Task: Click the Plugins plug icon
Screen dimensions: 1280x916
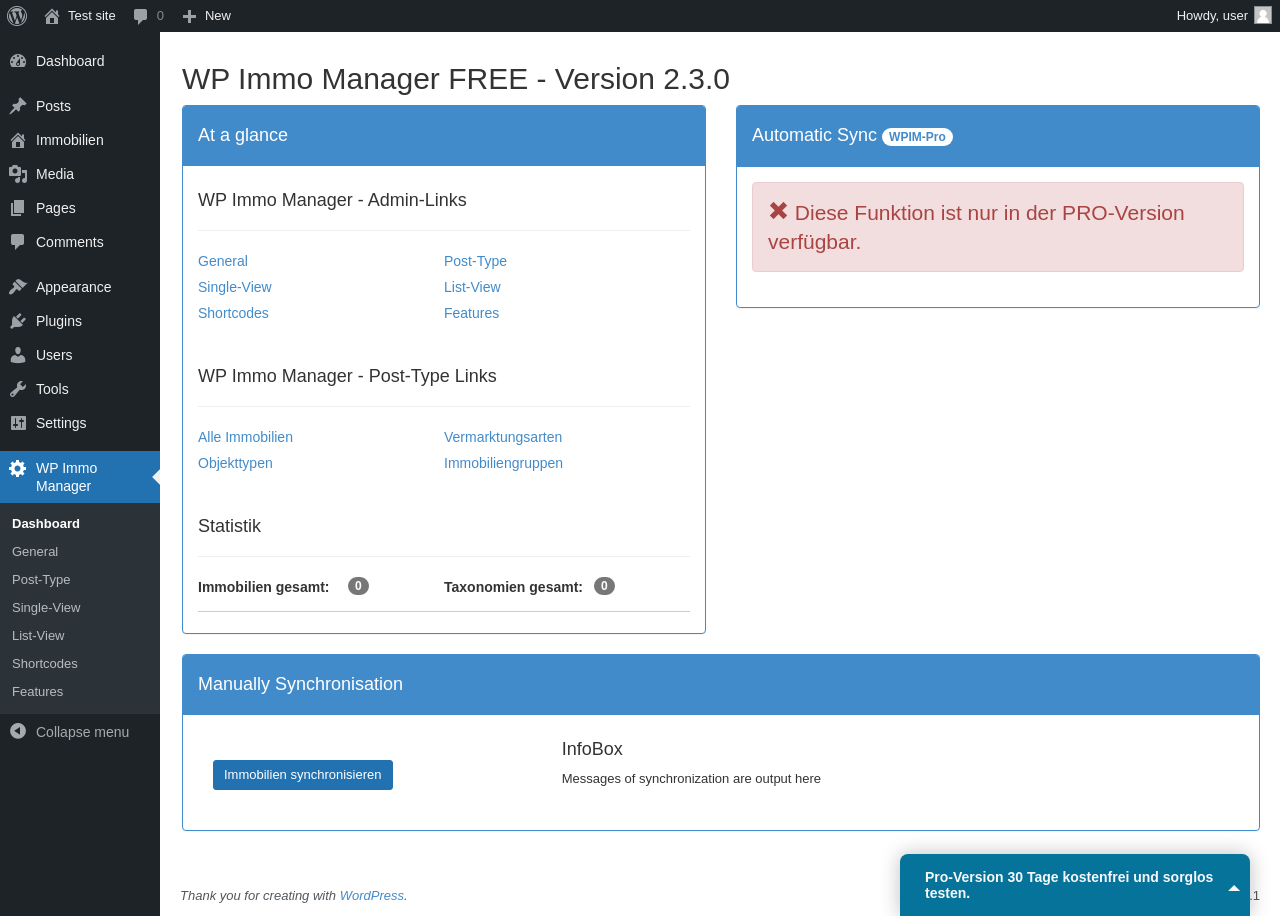Action: [18, 321]
